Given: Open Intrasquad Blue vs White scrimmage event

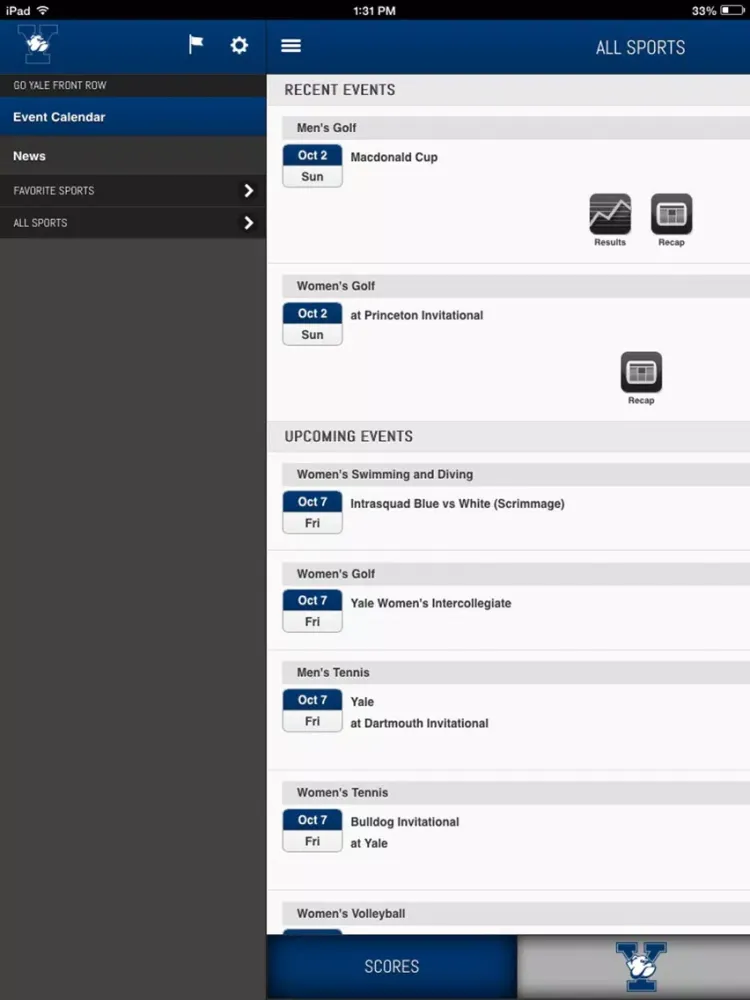Looking at the screenshot, I should point(457,503).
